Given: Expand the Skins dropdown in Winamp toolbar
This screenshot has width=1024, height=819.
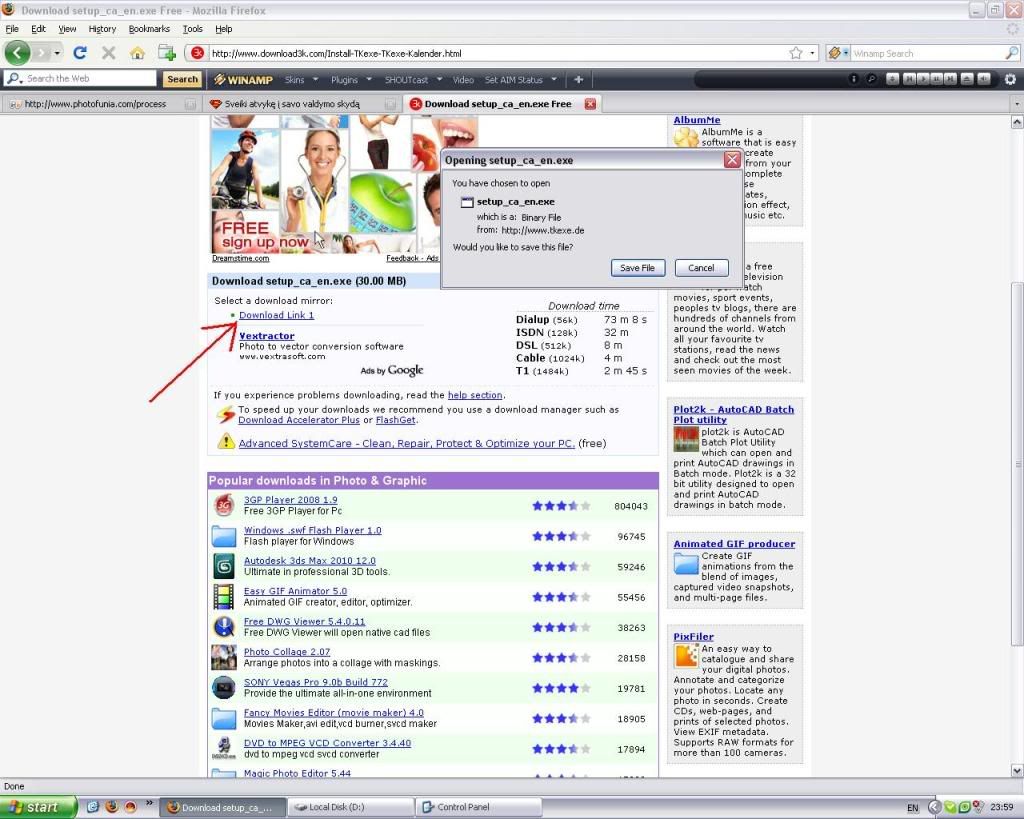Looking at the screenshot, I should pos(315,80).
